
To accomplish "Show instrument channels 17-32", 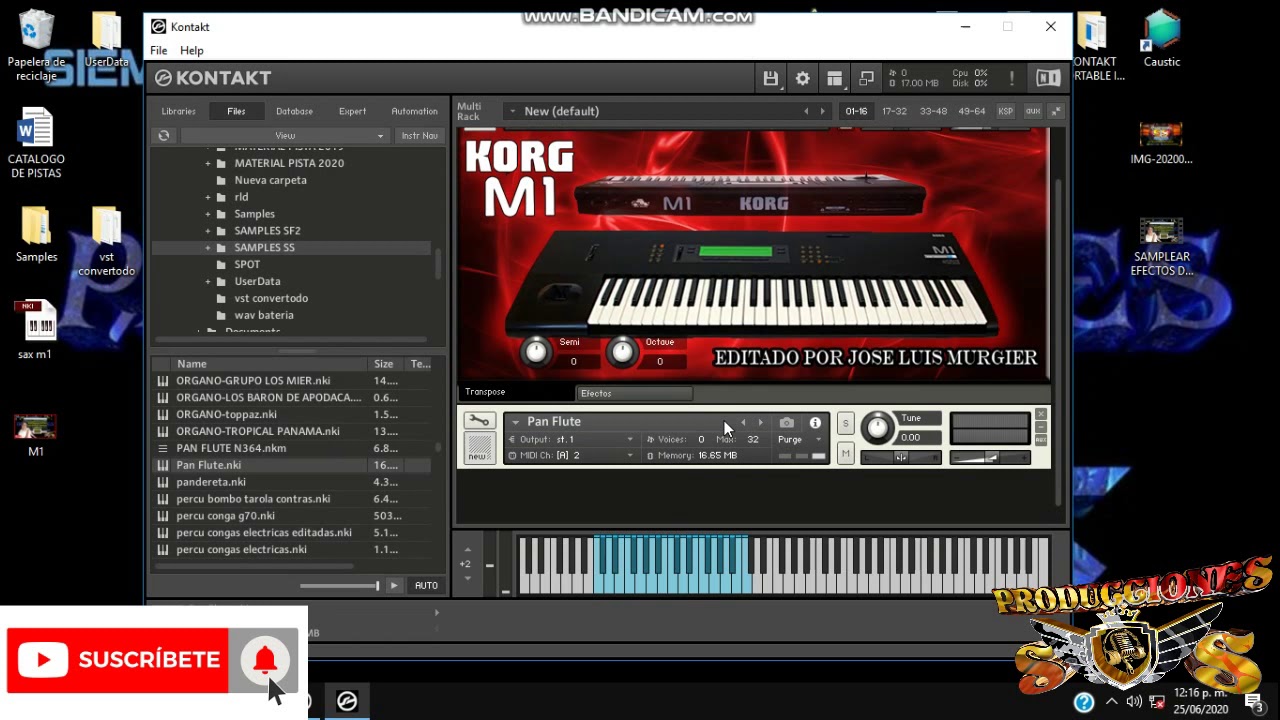I will point(894,111).
